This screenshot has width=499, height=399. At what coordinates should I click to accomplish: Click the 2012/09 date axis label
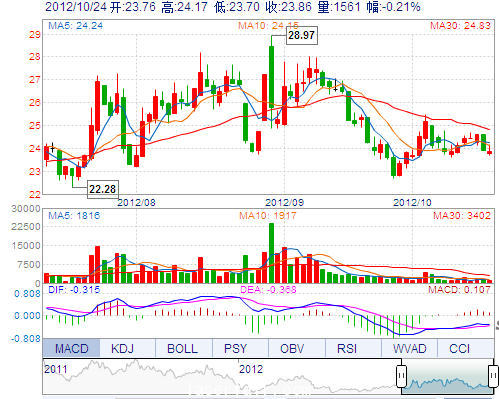point(284,202)
